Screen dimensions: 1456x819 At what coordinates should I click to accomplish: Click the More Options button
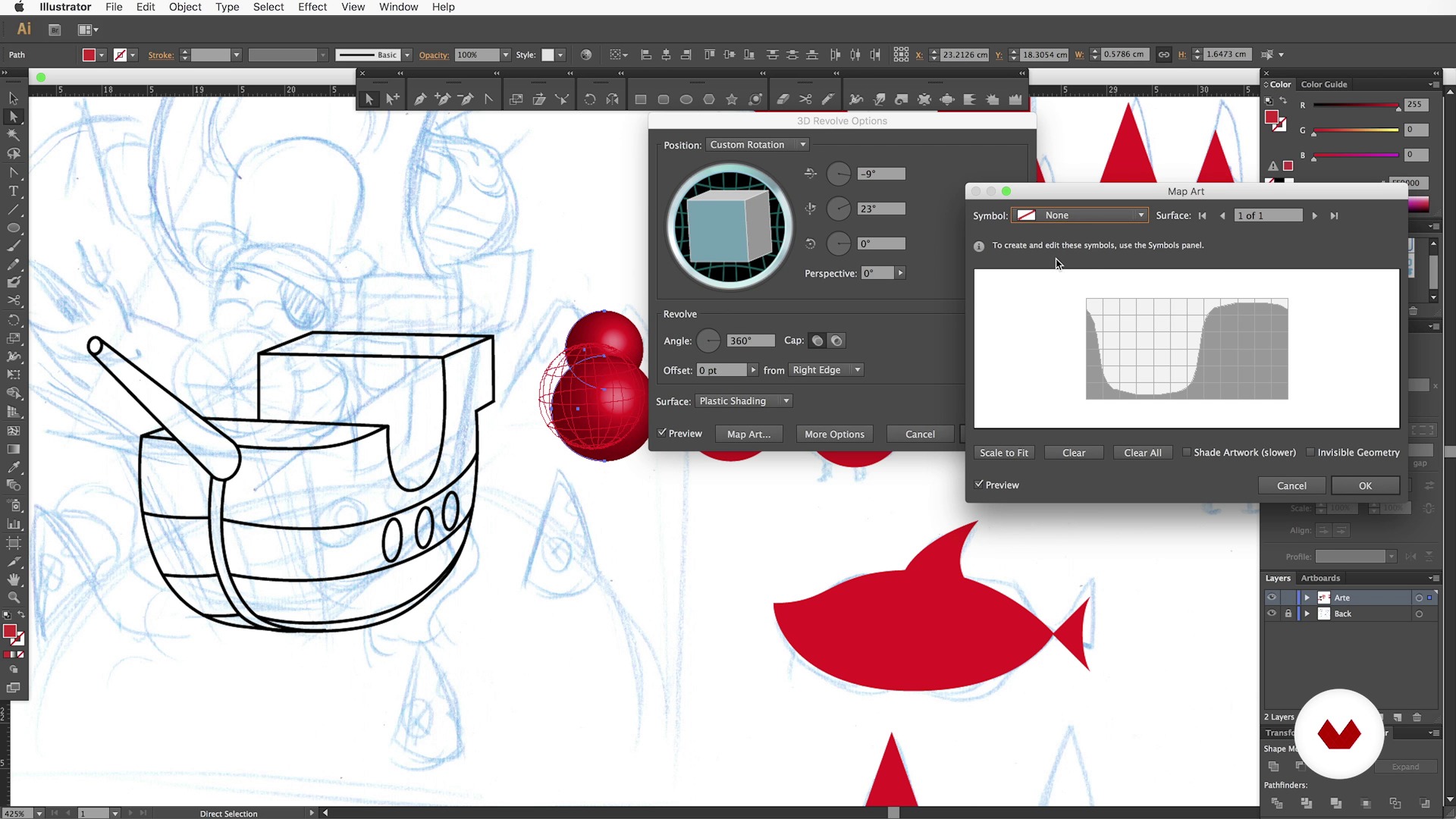[x=834, y=435]
